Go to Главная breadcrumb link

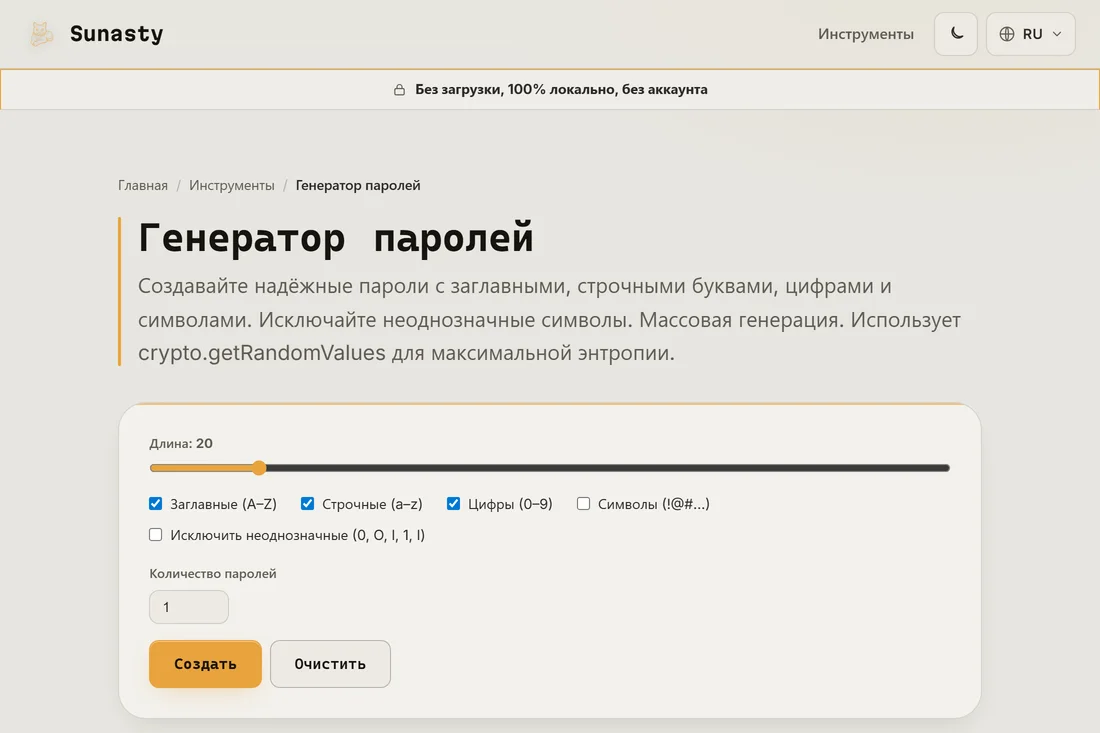(142, 185)
